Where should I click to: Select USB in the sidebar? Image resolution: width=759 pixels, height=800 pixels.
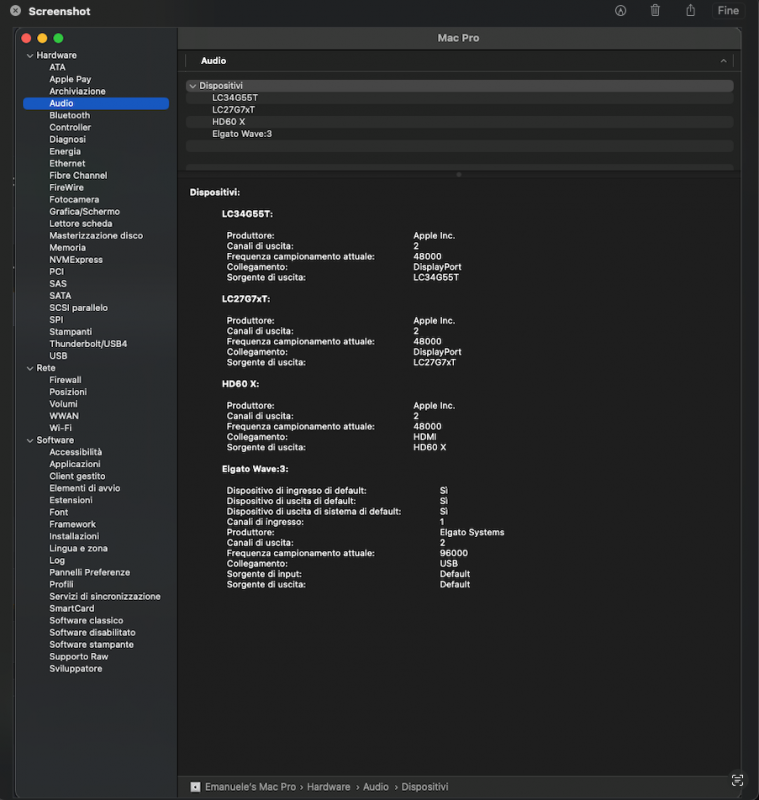coord(58,356)
